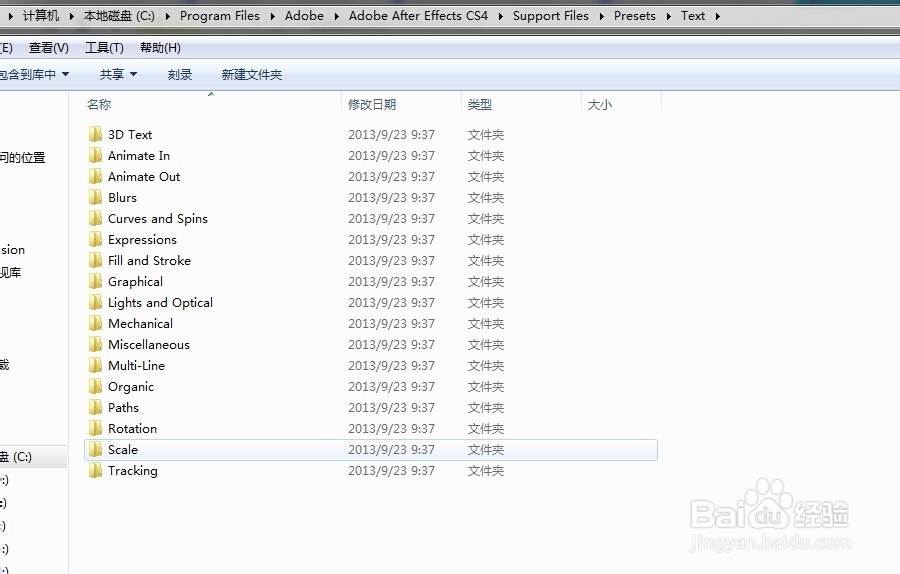
Task: Click the Graphical folder icon
Action: pos(95,281)
